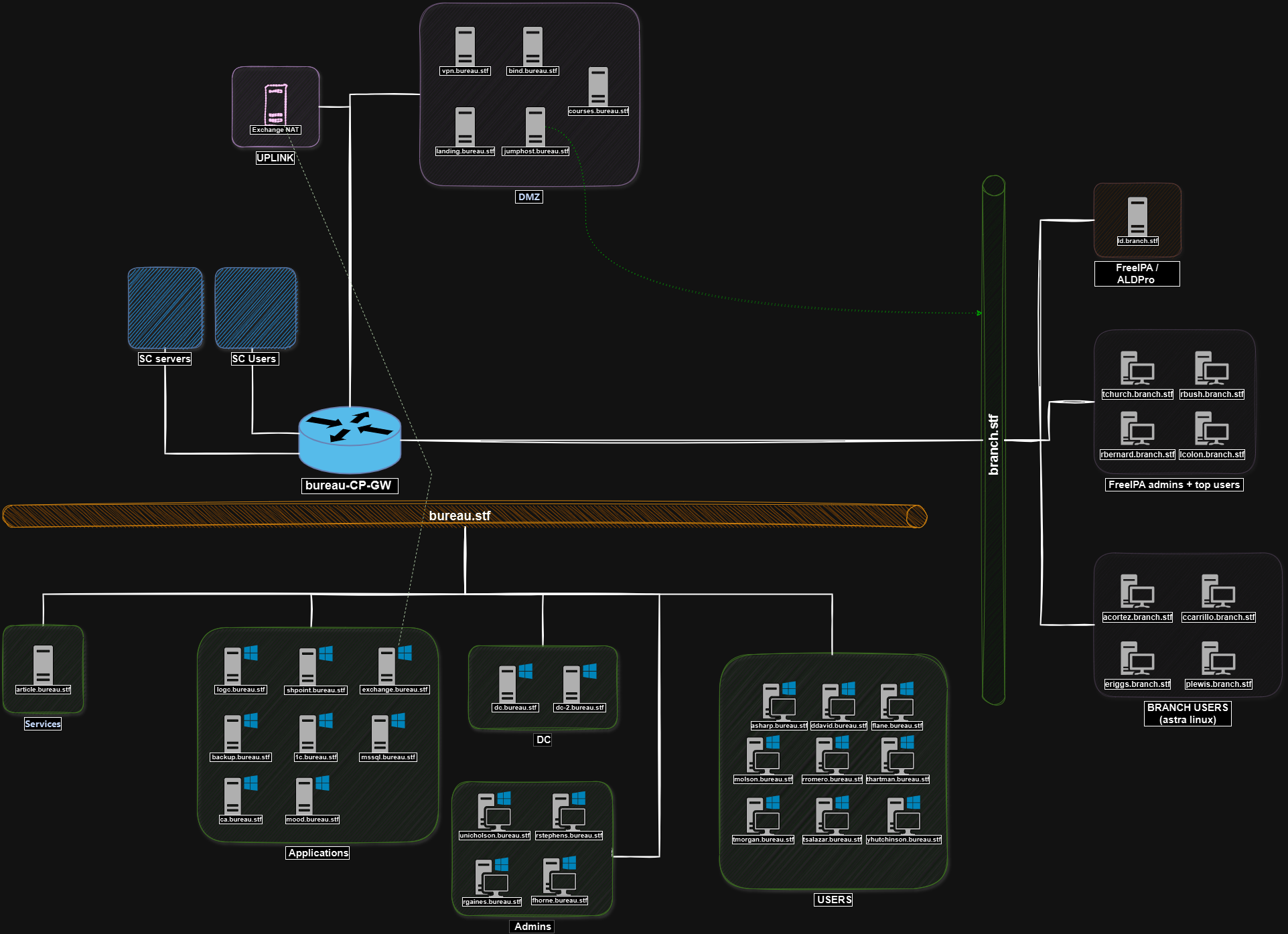The image size is (1288, 934).
Task: Select the dc.bureau.stf domain controller icon
Action: [508, 683]
